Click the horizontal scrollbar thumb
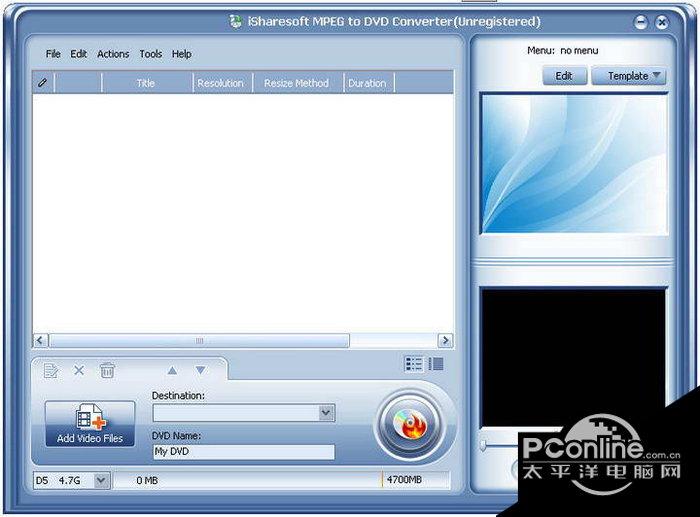The height and width of the screenshot is (517, 700). point(199,341)
